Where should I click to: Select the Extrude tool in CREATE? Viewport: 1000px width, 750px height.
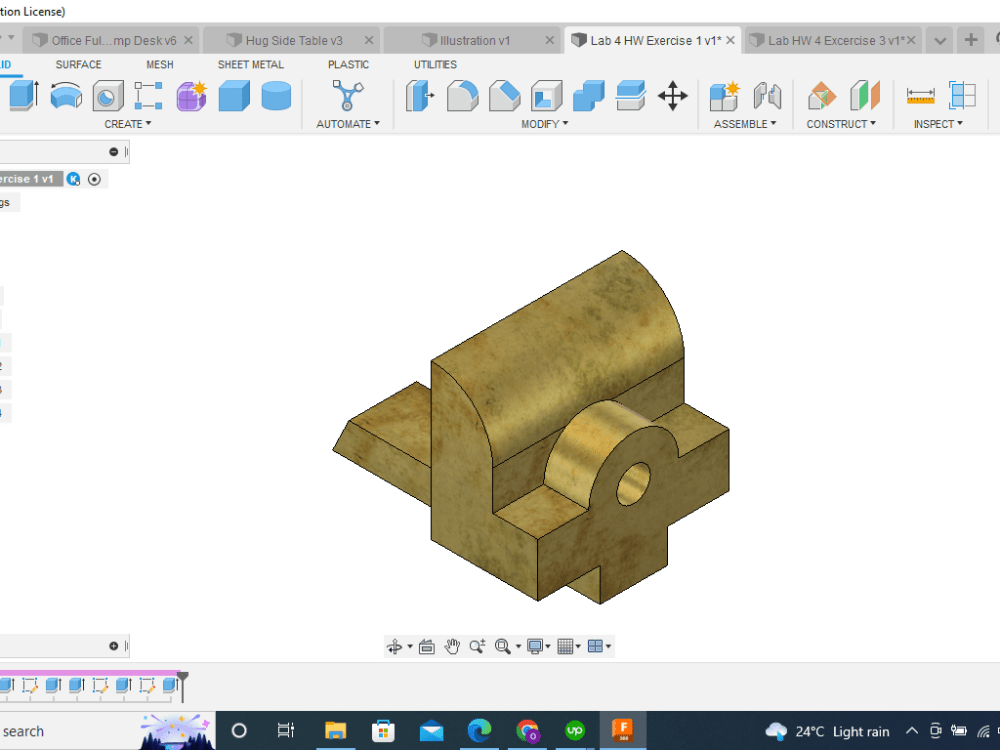pos(23,96)
